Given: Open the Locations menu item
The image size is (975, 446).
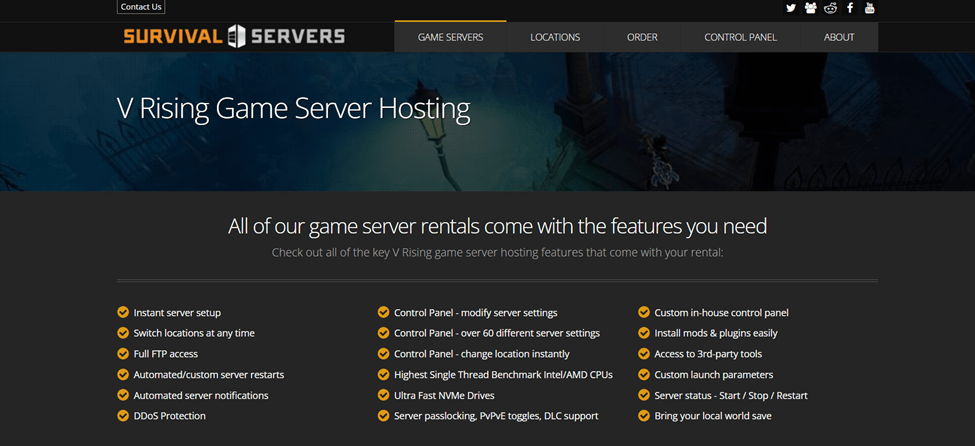Looking at the screenshot, I should [x=555, y=37].
